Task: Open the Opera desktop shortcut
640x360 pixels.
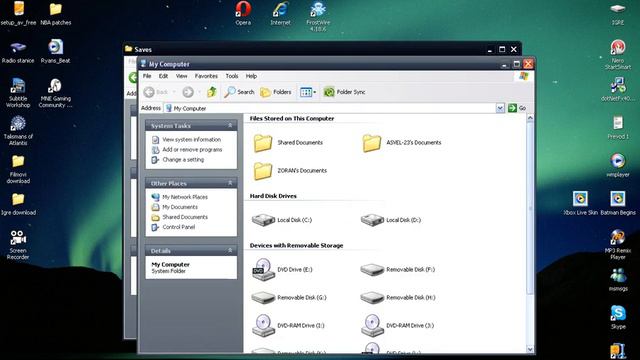Action: (243, 13)
